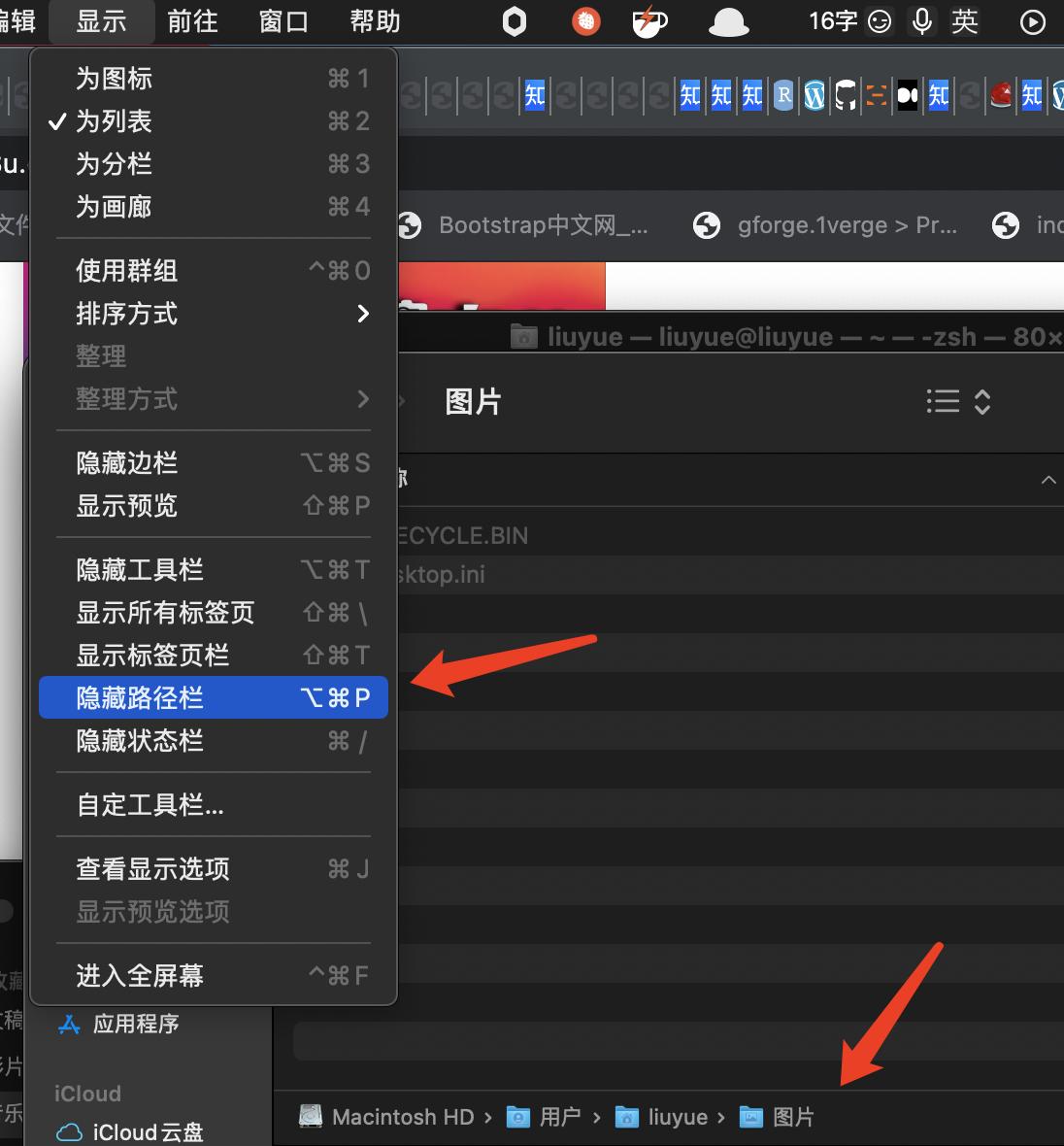This screenshot has width=1064, height=1146.
Task: Collapse the file list section with the chevron
Action: 1047,479
